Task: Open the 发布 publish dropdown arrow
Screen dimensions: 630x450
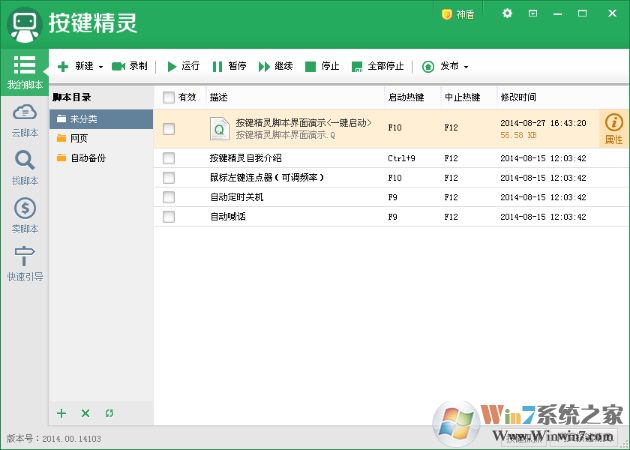Action: pos(465,66)
